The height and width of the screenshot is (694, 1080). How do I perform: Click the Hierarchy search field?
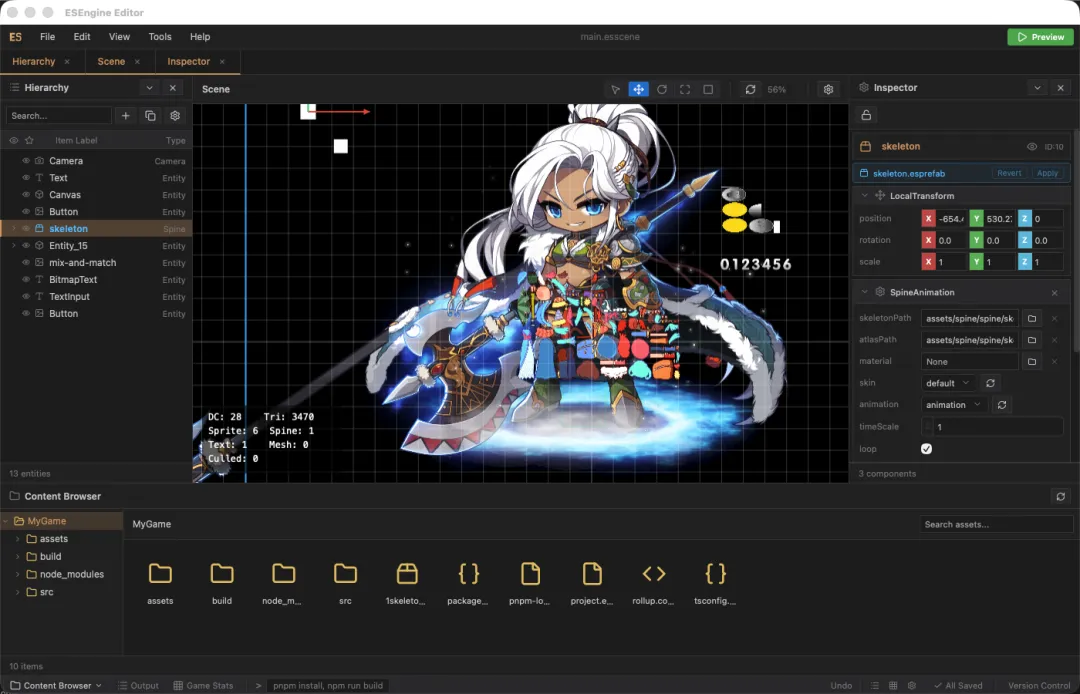[59, 116]
